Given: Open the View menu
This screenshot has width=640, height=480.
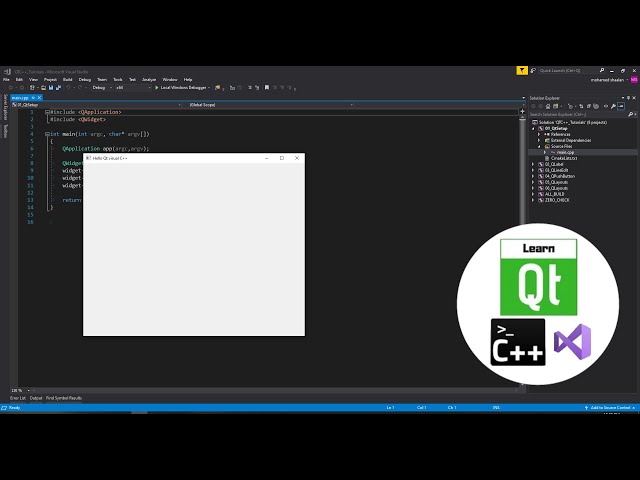Looking at the screenshot, I should pyautogui.click(x=33, y=80).
